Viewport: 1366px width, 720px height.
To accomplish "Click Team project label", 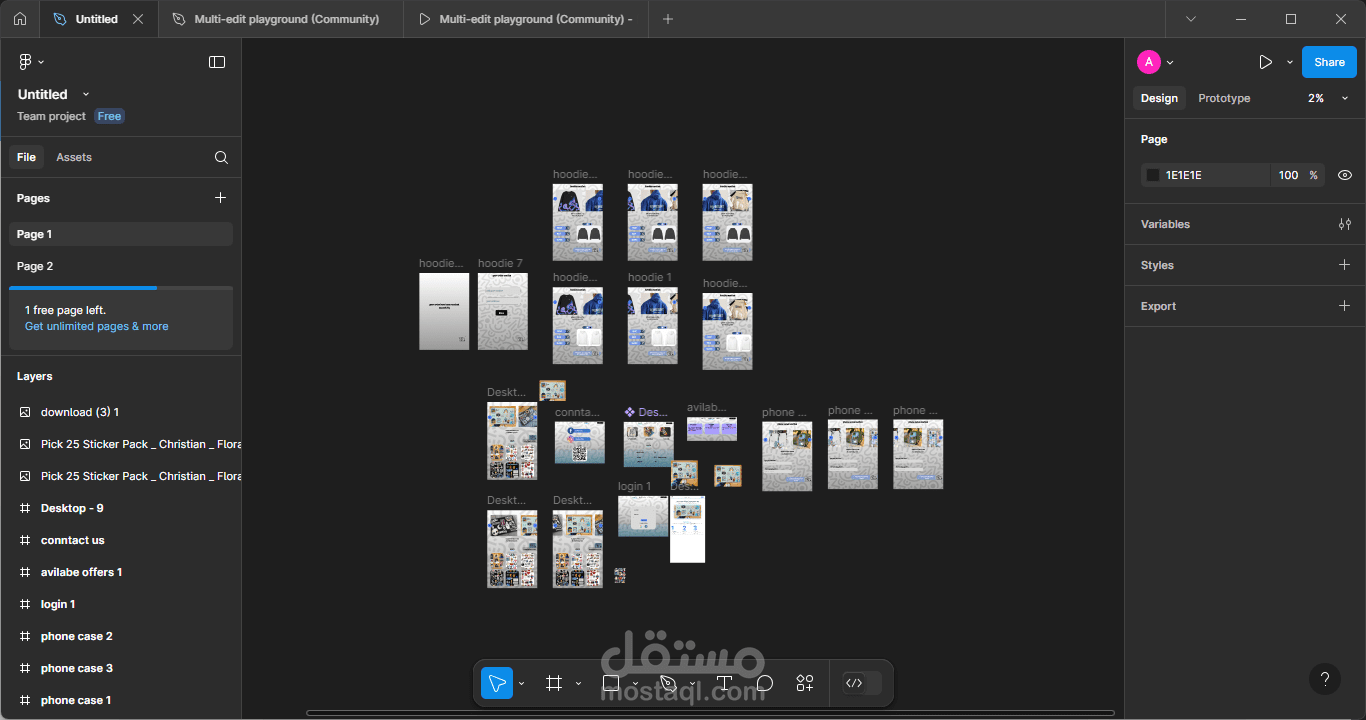I will point(52,116).
